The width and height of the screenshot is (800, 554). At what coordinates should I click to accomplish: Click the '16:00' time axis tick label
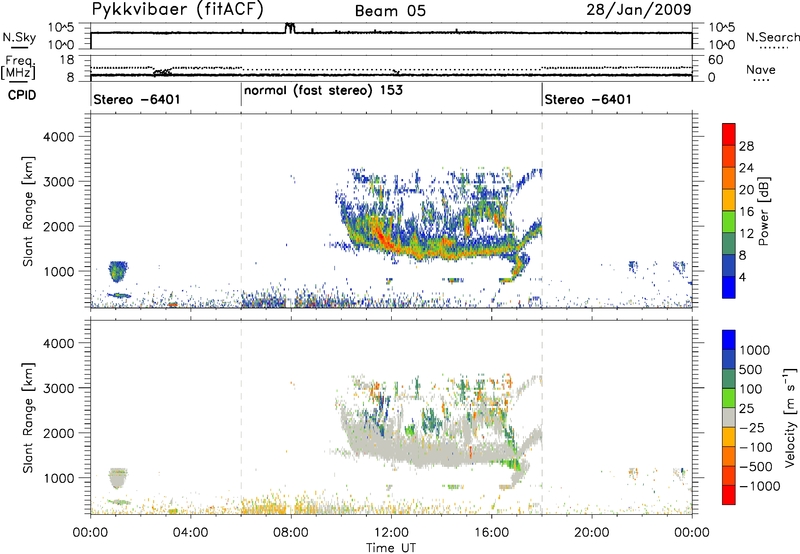(x=491, y=533)
